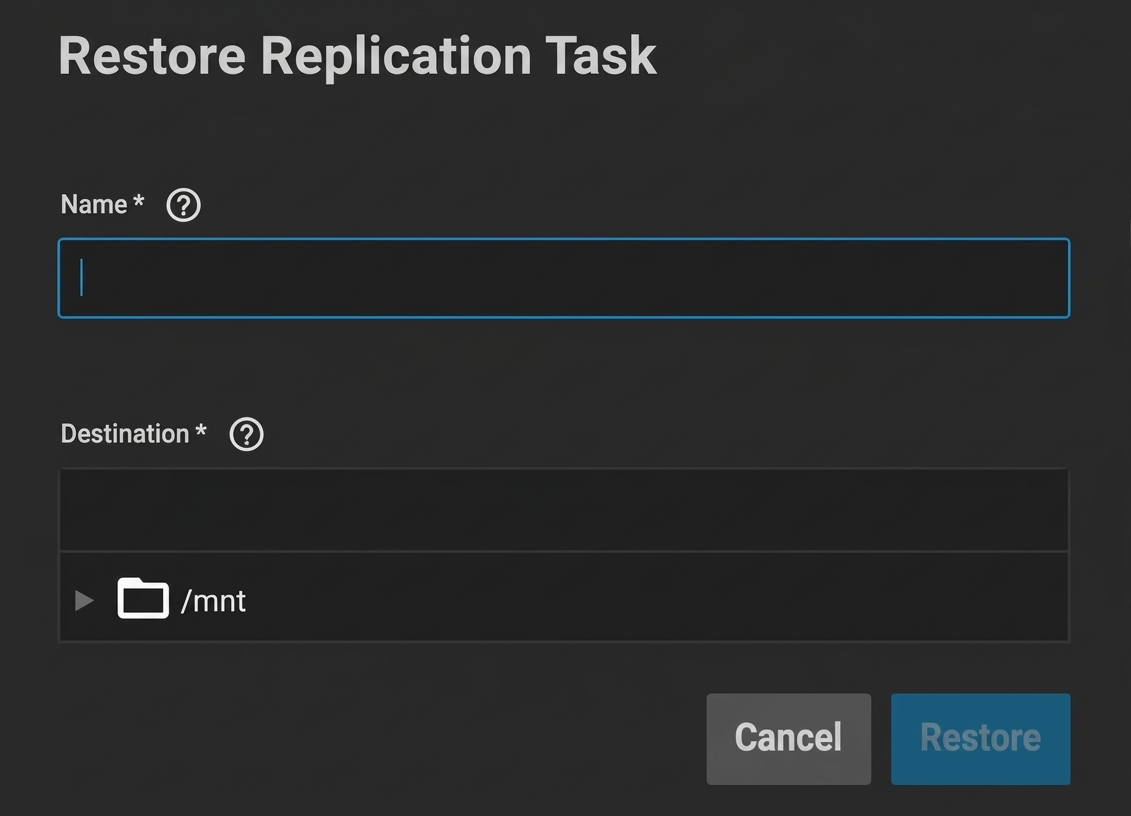Click the Destination path input box

coord(564,510)
